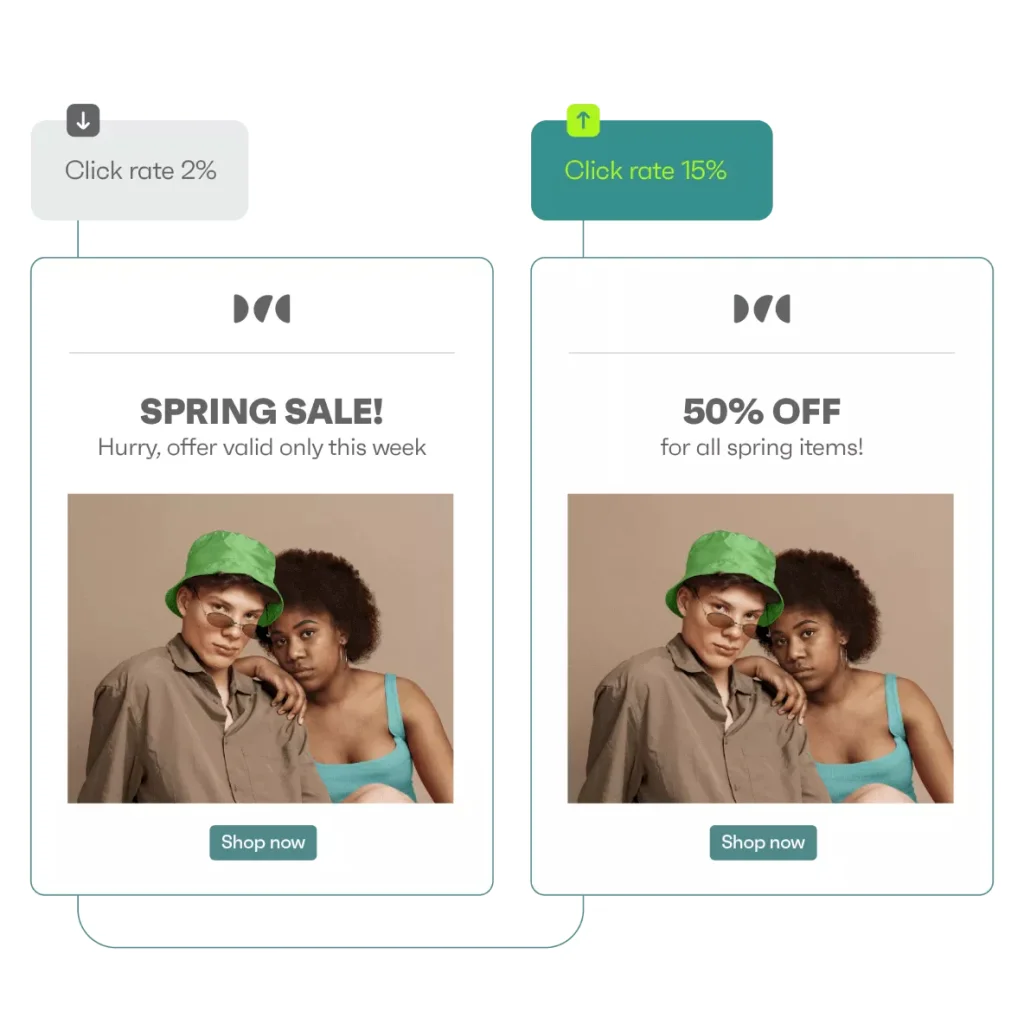Click the brand logo in the 50% OFF email

click(x=762, y=309)
